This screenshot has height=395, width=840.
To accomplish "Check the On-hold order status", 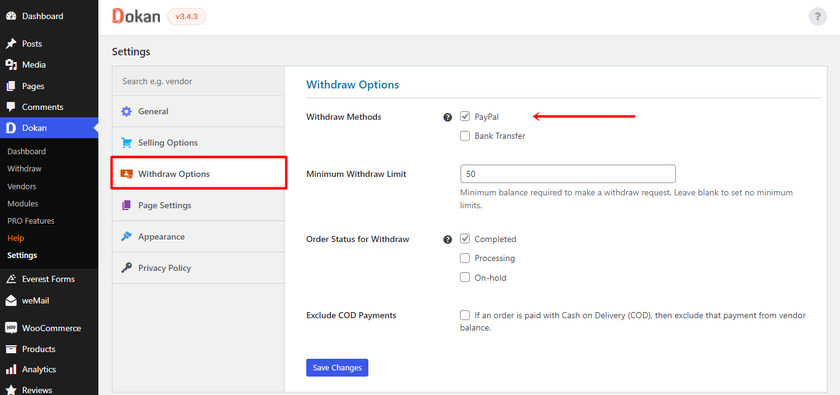I will point(465,278).
